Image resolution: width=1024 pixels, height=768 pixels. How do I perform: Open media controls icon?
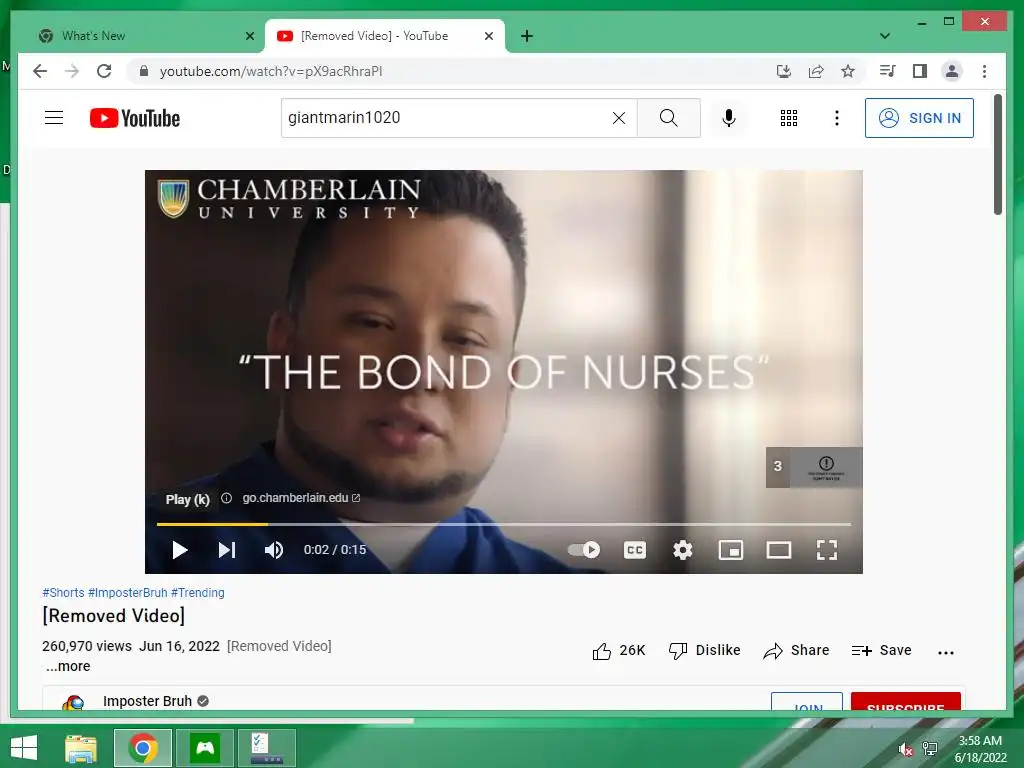[x=887, y=71]
